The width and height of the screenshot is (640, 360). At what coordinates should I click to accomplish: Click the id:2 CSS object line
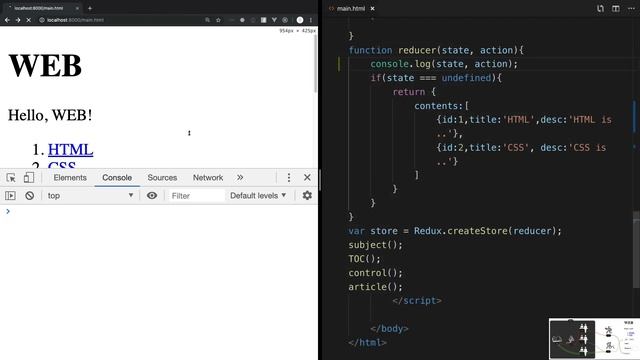click(521, 147)
